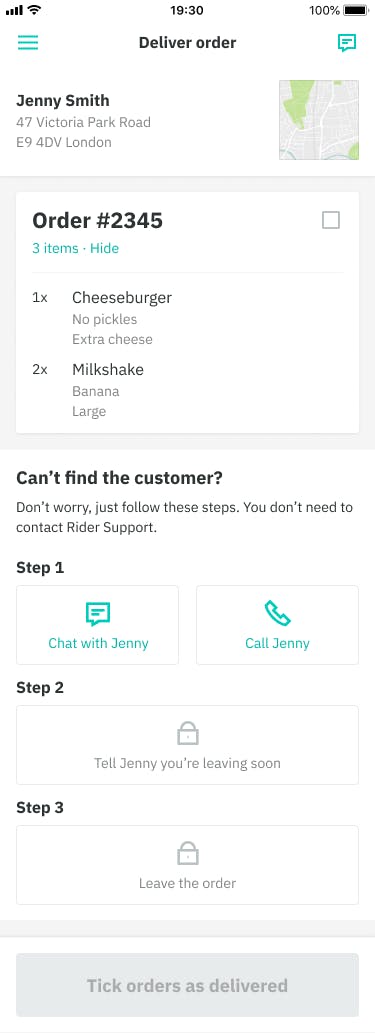Open the delivery map thumbnail

tap(319, 120)
